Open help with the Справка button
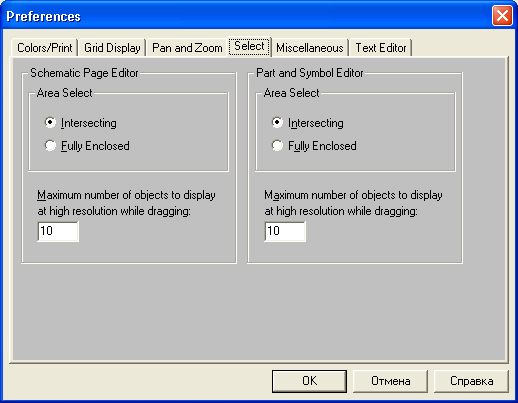 tap(471, 381)
